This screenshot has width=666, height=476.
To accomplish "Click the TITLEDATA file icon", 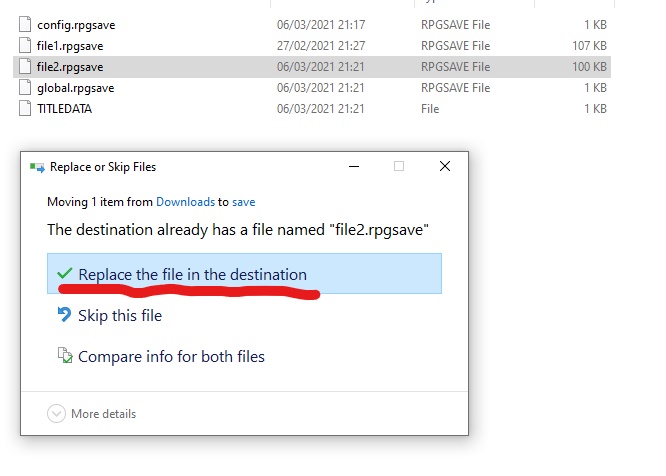I will click(x=27, y=109).
